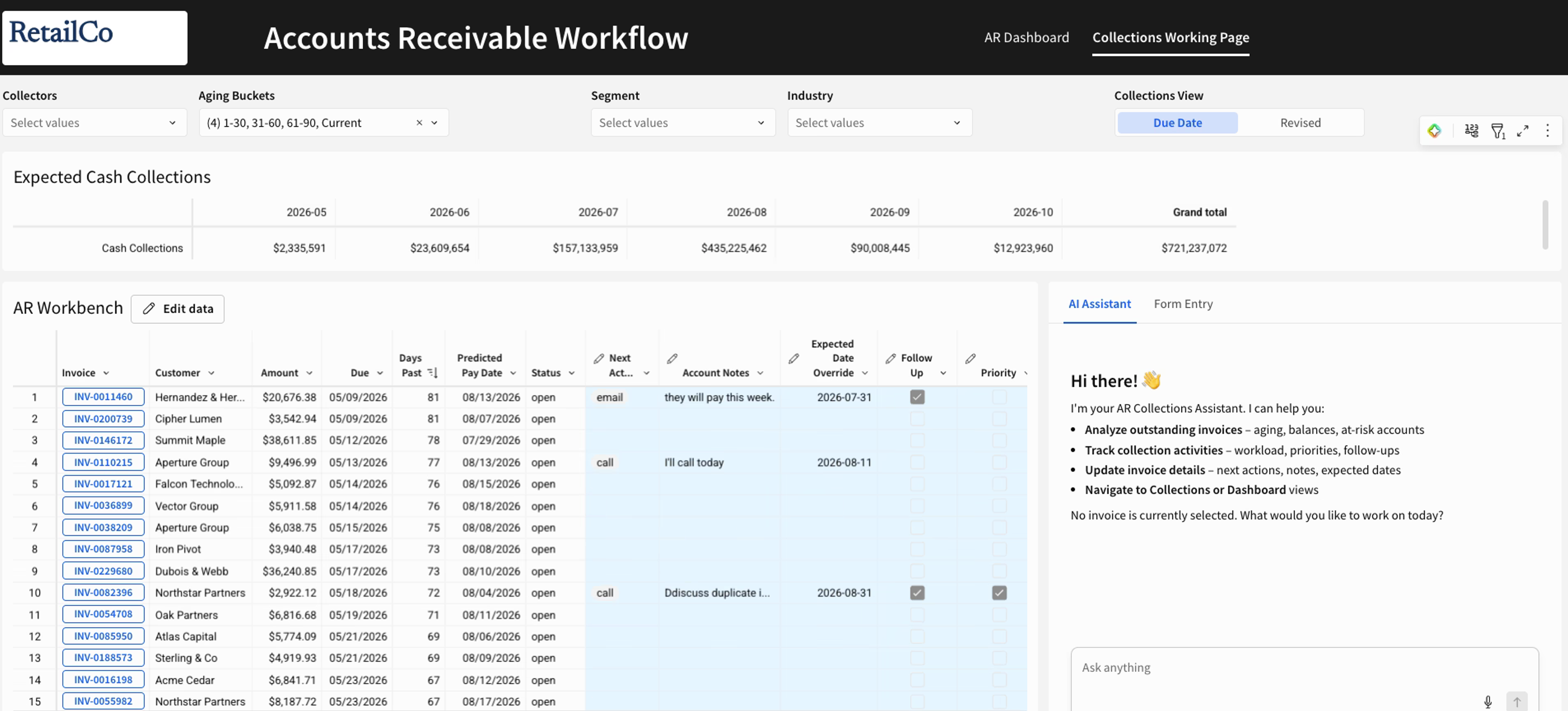Open Account Notes column header menu arrow
The height and width of the screenshot is (711, 1568).
pos(760,373)
